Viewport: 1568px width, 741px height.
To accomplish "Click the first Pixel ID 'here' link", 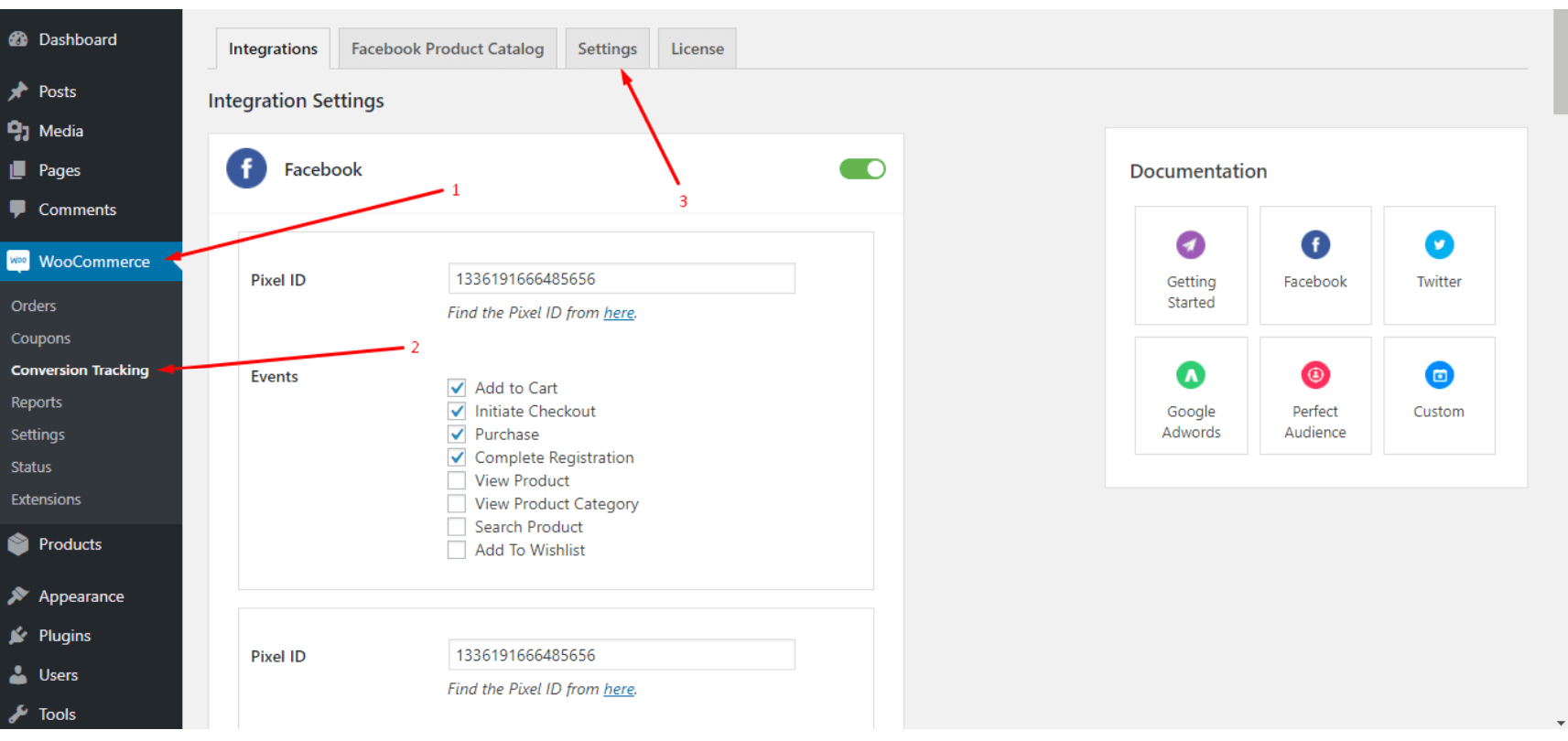I will click(619, 313).
